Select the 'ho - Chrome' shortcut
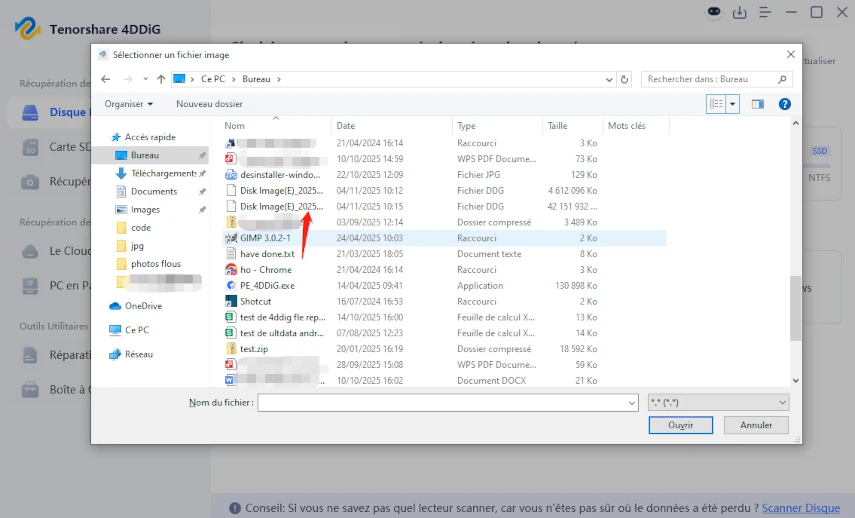Viewport: 855px width, 518px height. pyautogui.click(x=266, y=269)
